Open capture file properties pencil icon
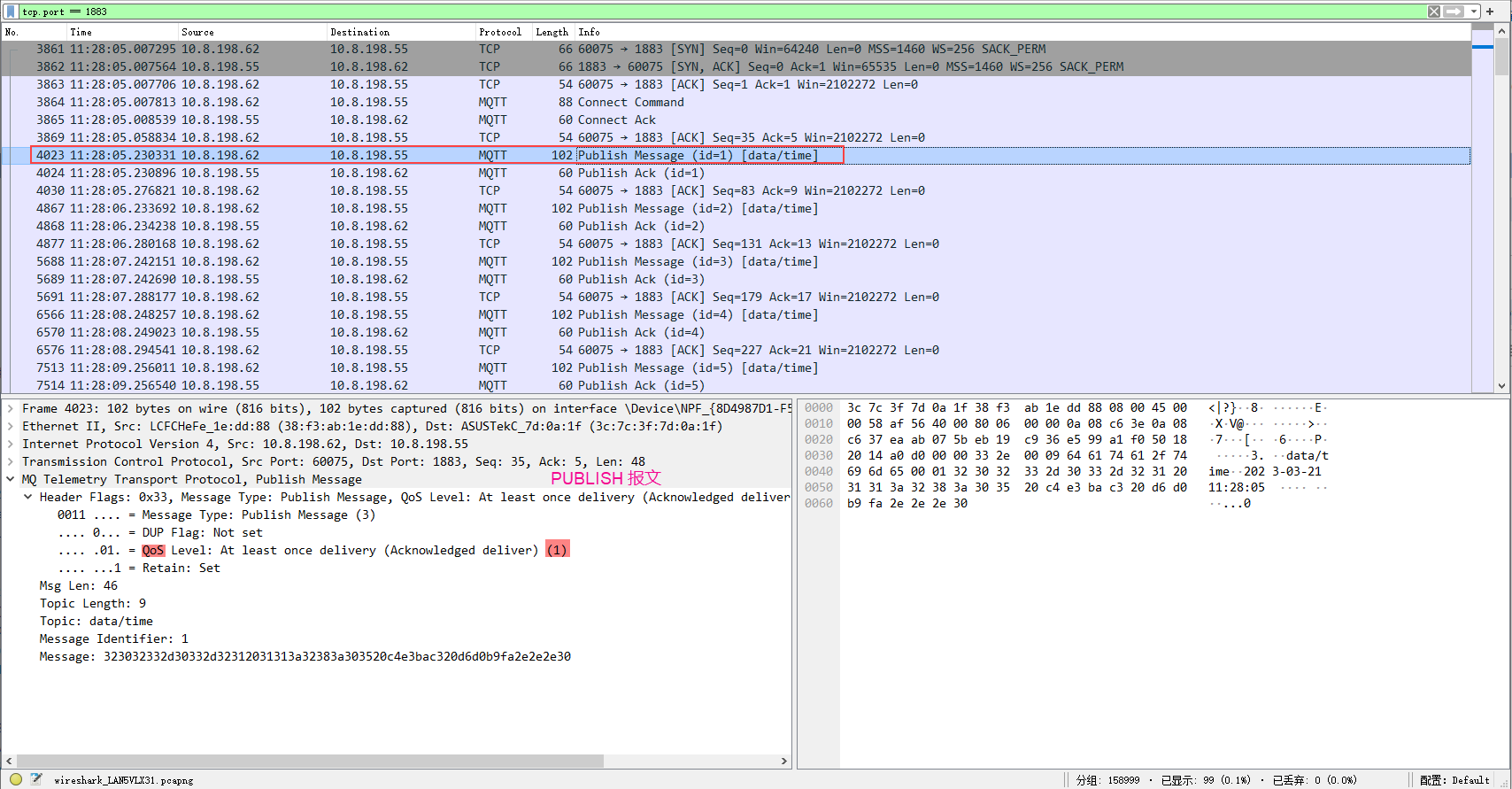The height and width of the screenshot is (789, 1512). point(36,780)
